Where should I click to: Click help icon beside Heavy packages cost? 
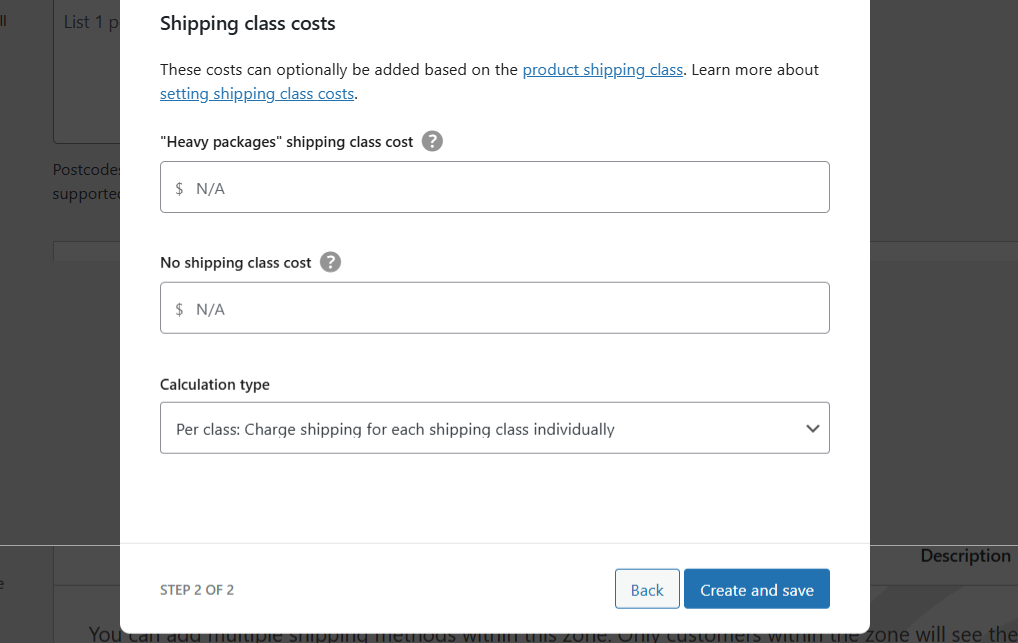[x=432, y=141]
